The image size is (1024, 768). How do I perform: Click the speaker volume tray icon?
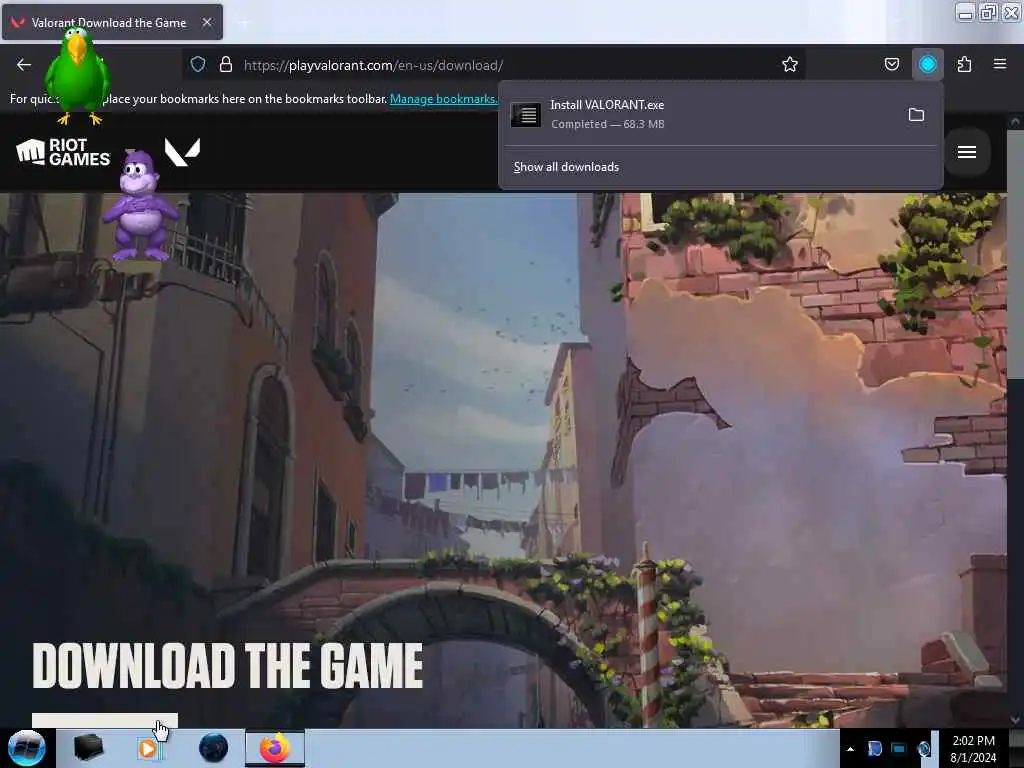[x=923, y=749]
